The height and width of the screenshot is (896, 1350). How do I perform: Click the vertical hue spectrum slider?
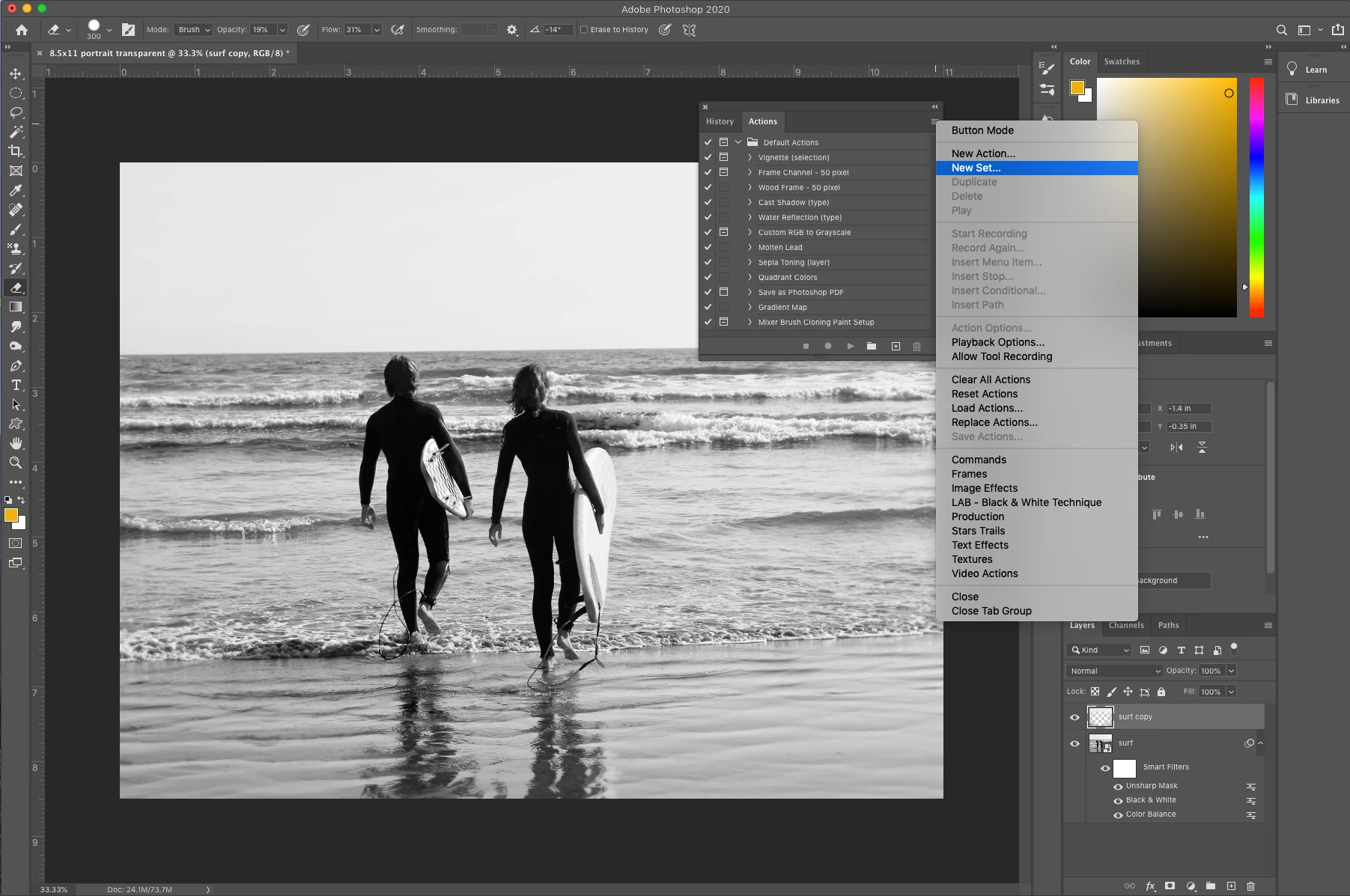[x=1256, y=198]
